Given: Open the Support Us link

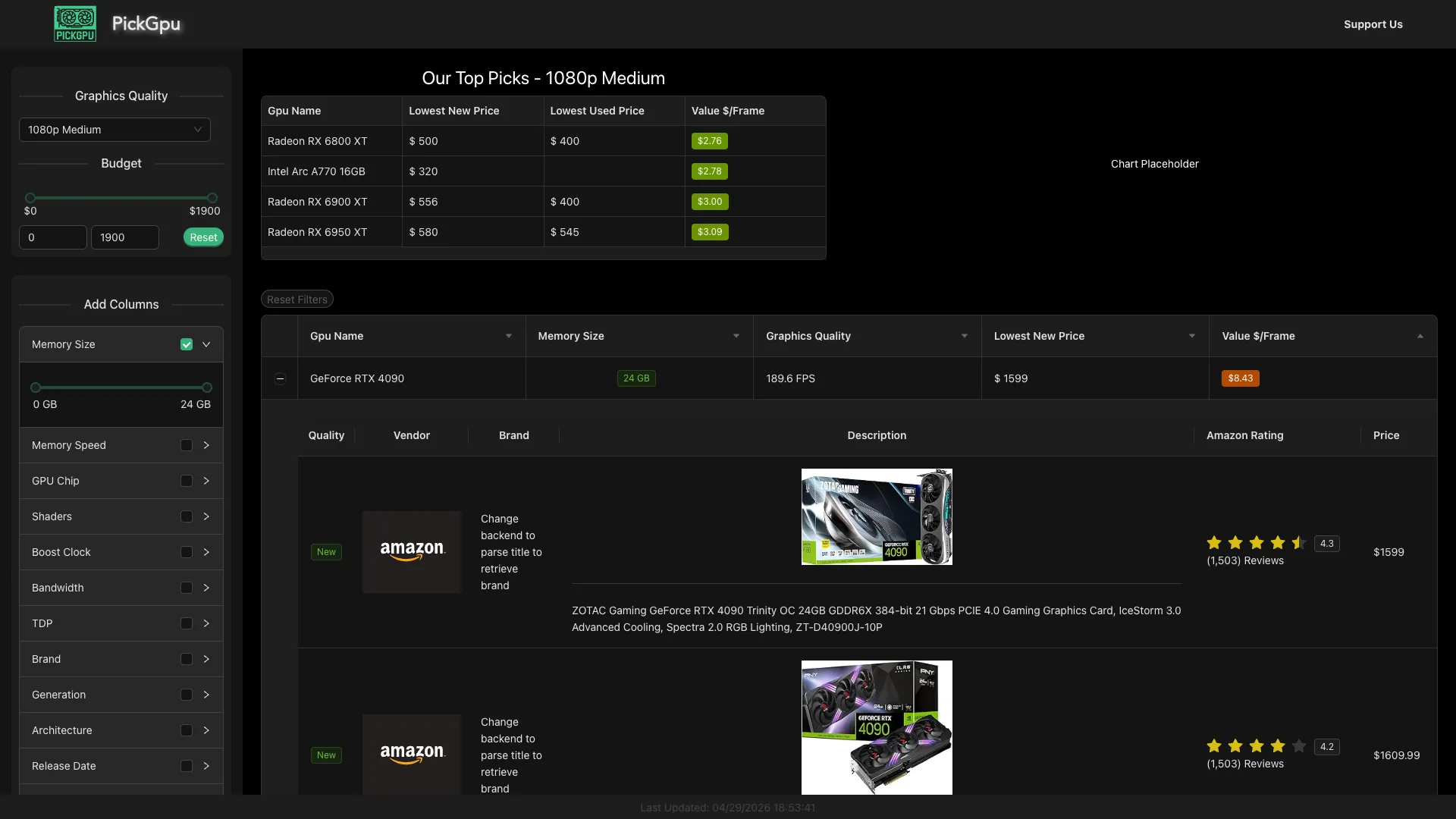Looking at the screenshot, I should [x=1373, y=24].
